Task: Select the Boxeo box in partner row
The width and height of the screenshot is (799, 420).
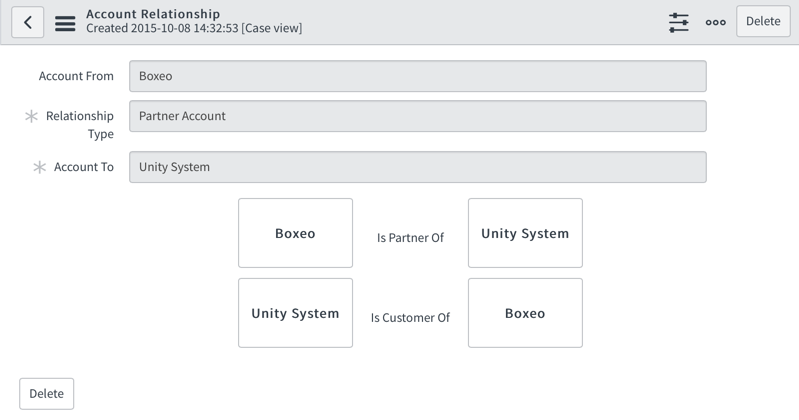Action: coord(295,233)
